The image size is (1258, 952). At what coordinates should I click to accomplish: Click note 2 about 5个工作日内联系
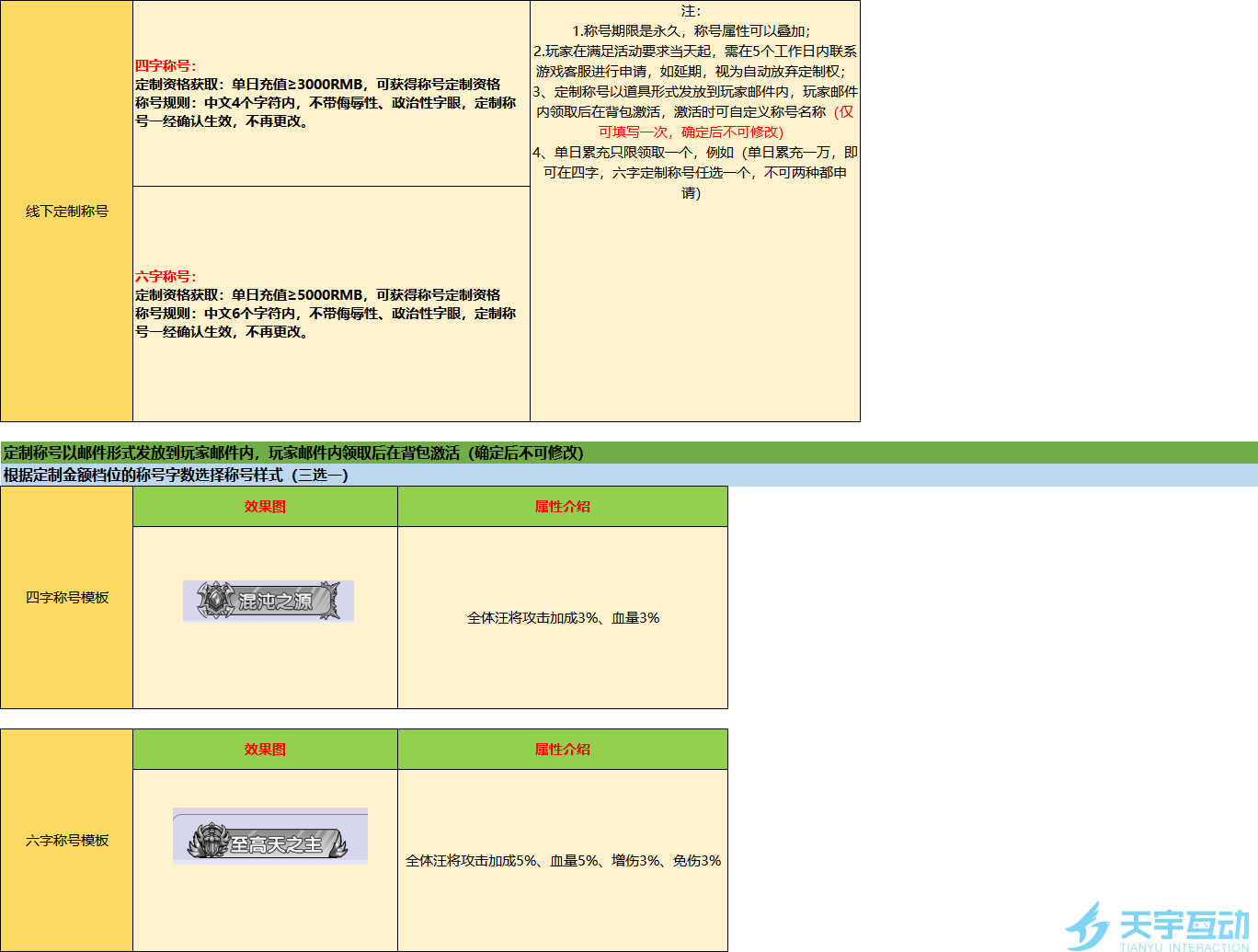tap(695, 62)
